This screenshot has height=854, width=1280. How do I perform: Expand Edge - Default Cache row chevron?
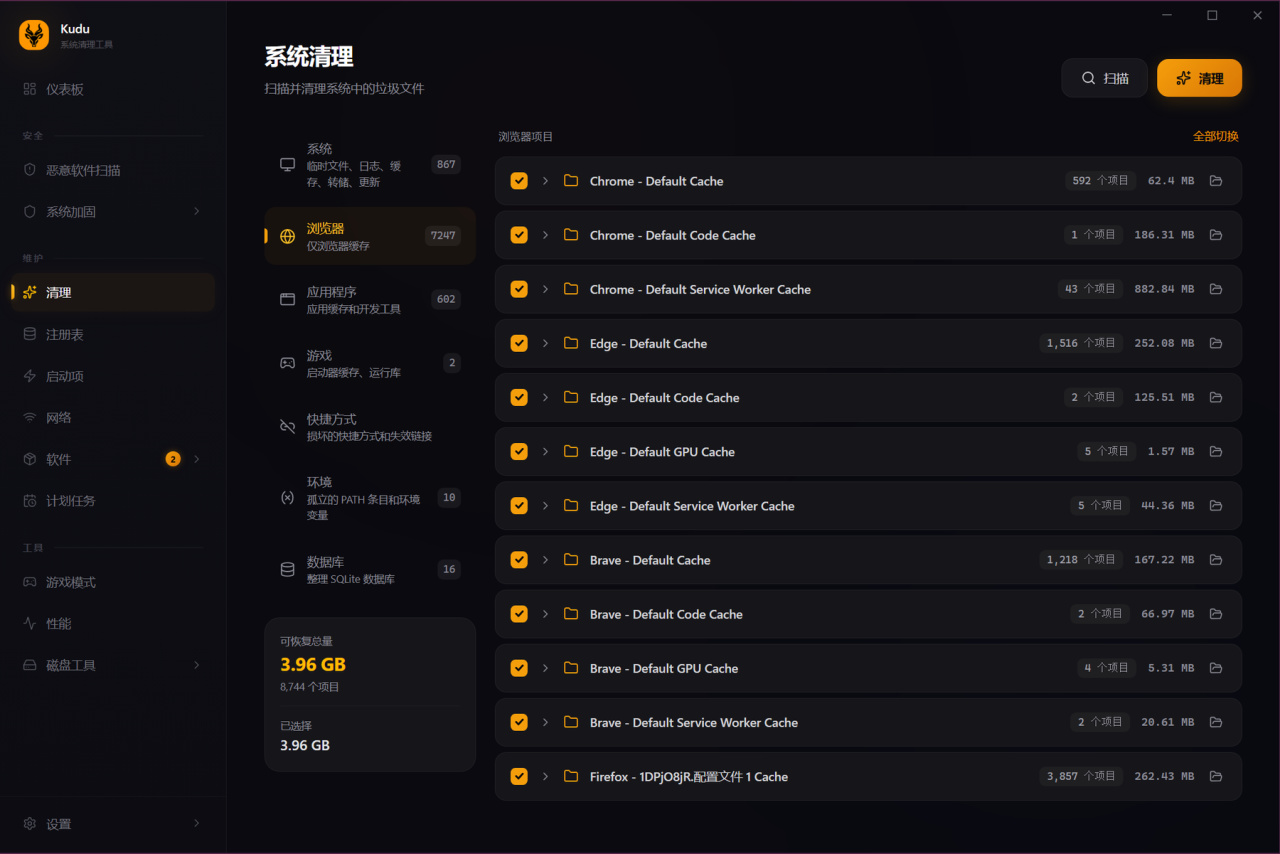click(x=545, y=343)
